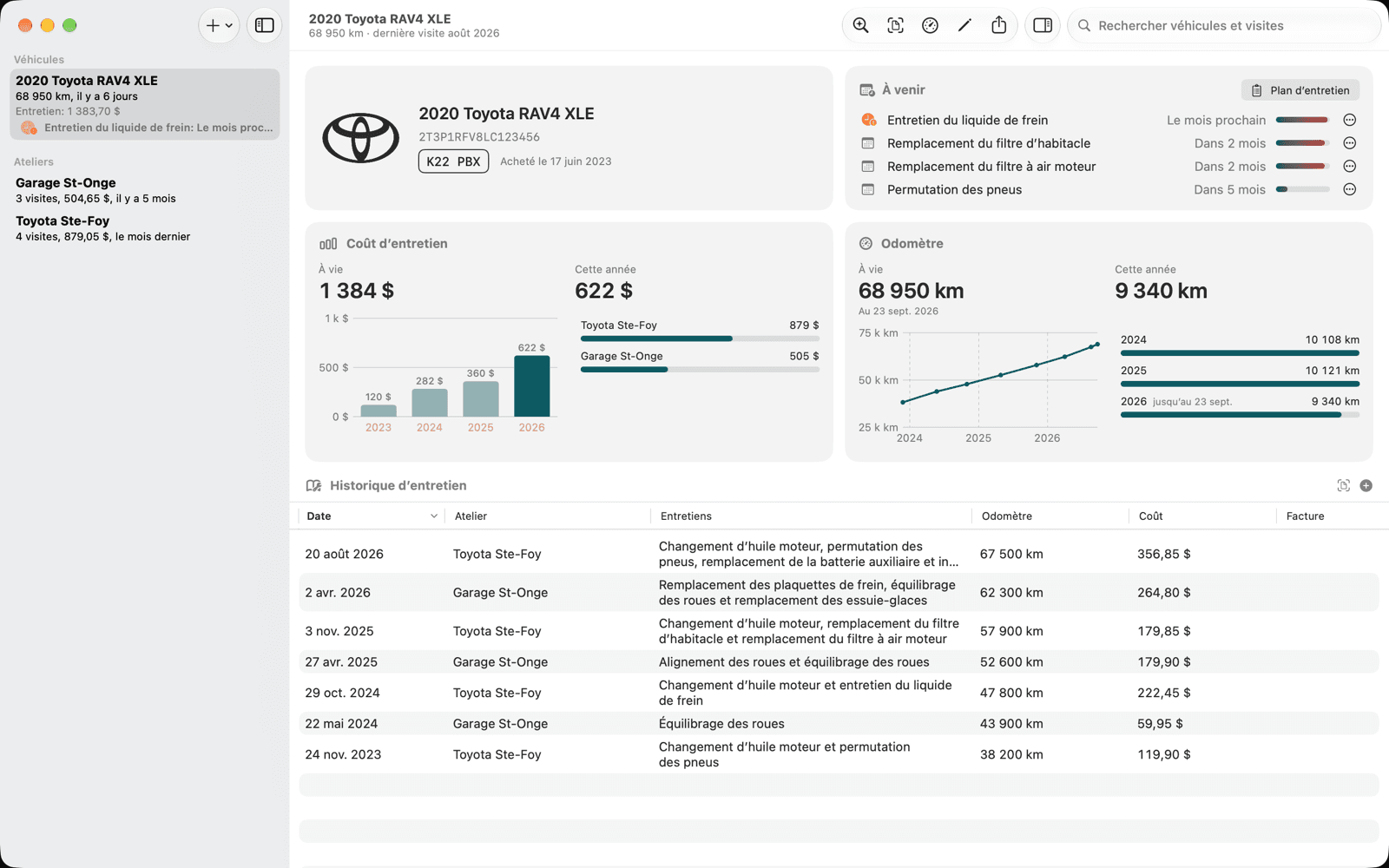Click the share toolbar icon

[x=999, y=25]
